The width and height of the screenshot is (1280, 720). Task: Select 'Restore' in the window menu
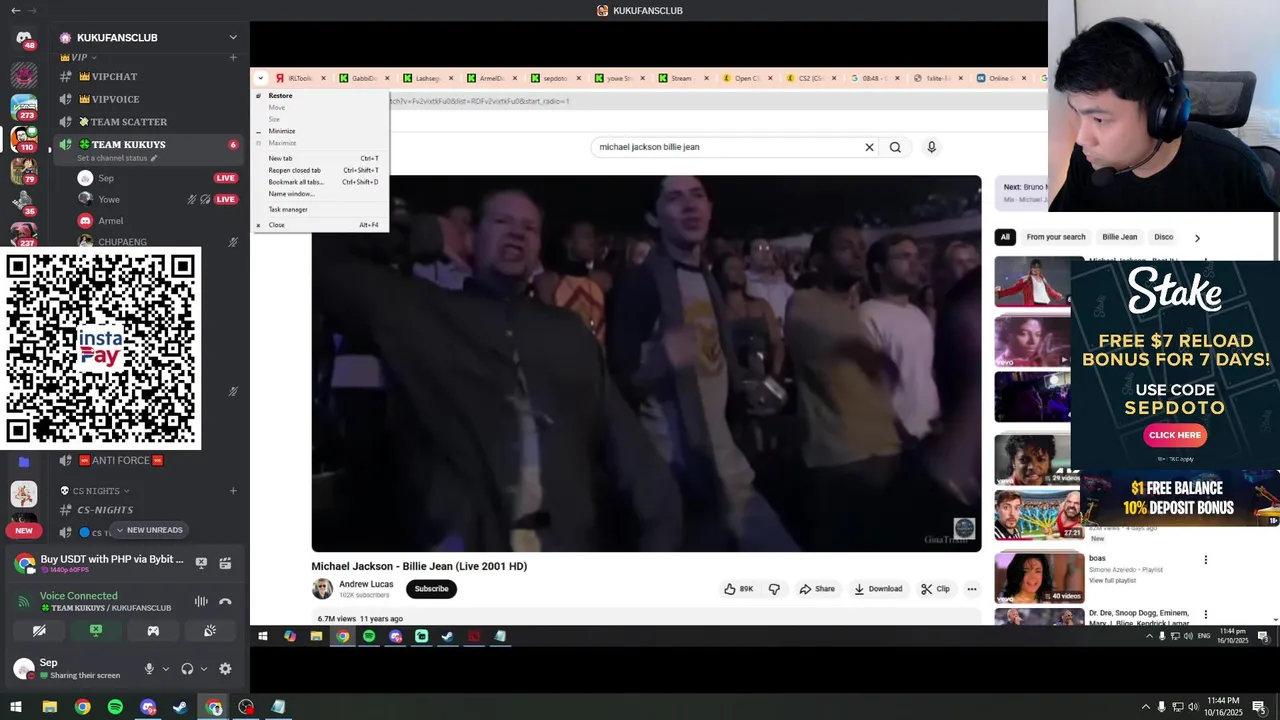click(x=320, y=96)
